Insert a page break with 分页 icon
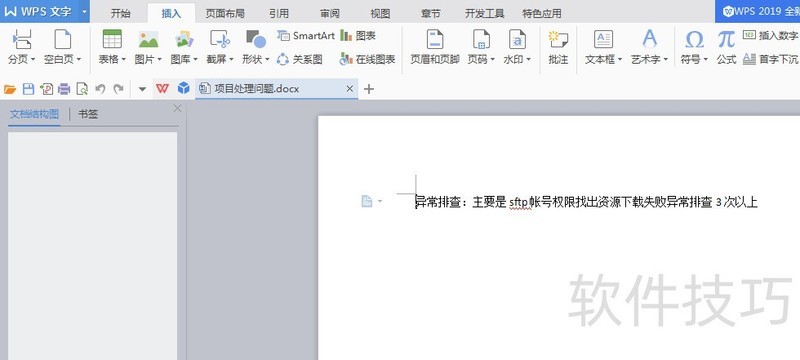 [x=21, y=39]
